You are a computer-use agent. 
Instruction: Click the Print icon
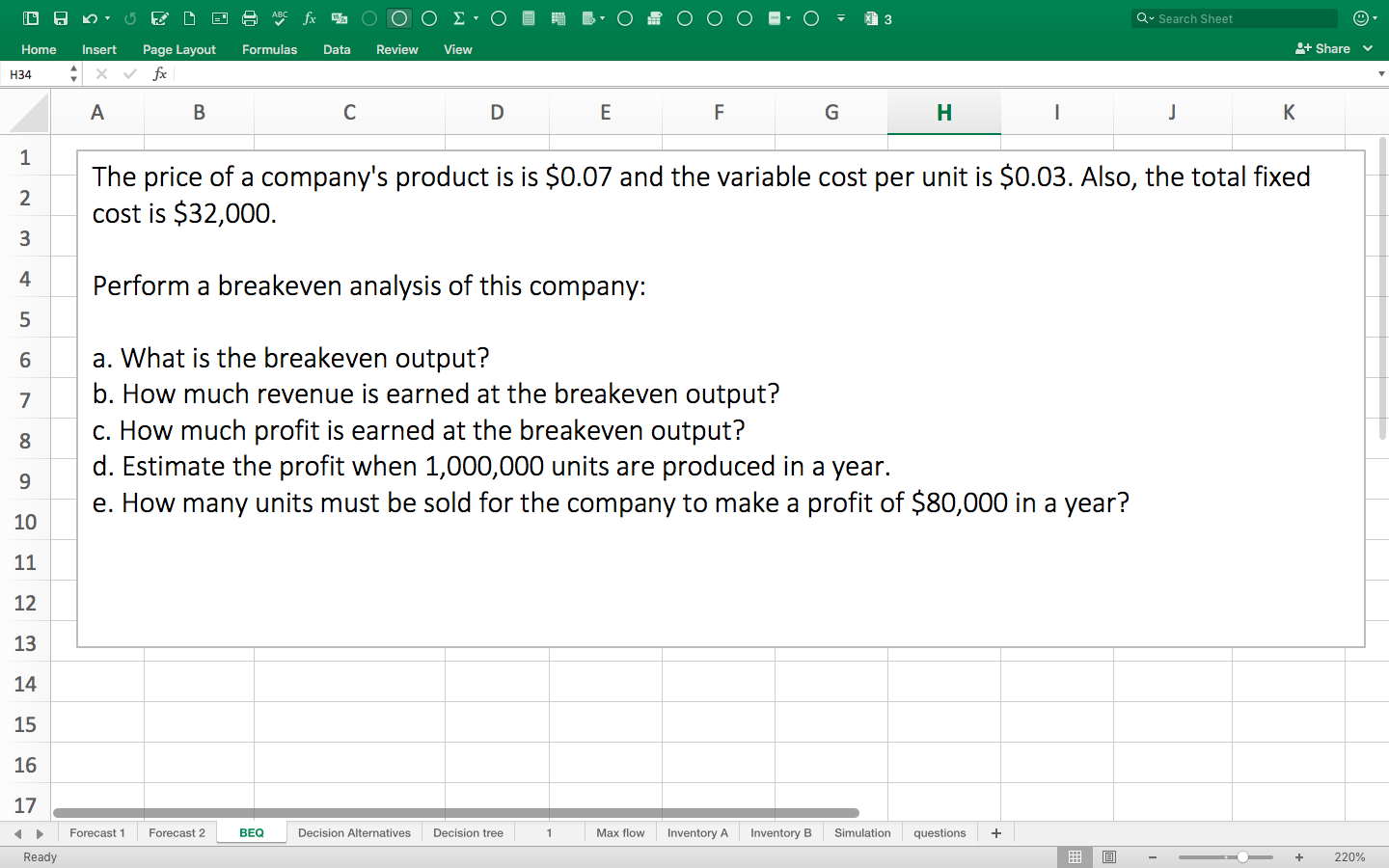tap(250, 18)
